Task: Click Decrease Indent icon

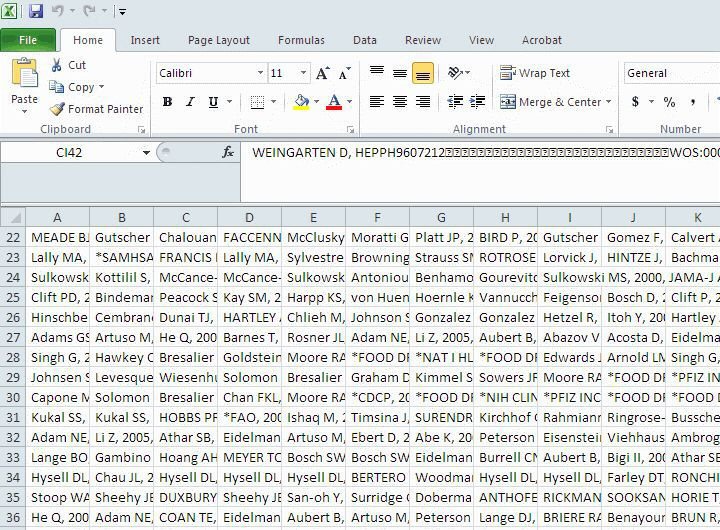Action: tap(455, 101)
